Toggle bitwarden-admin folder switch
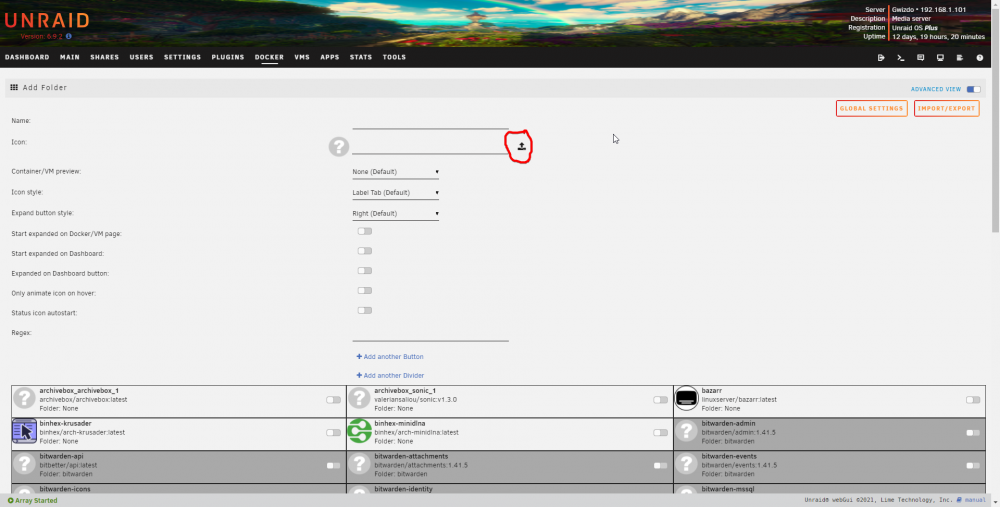The image size is (1000, 507). 973,432
